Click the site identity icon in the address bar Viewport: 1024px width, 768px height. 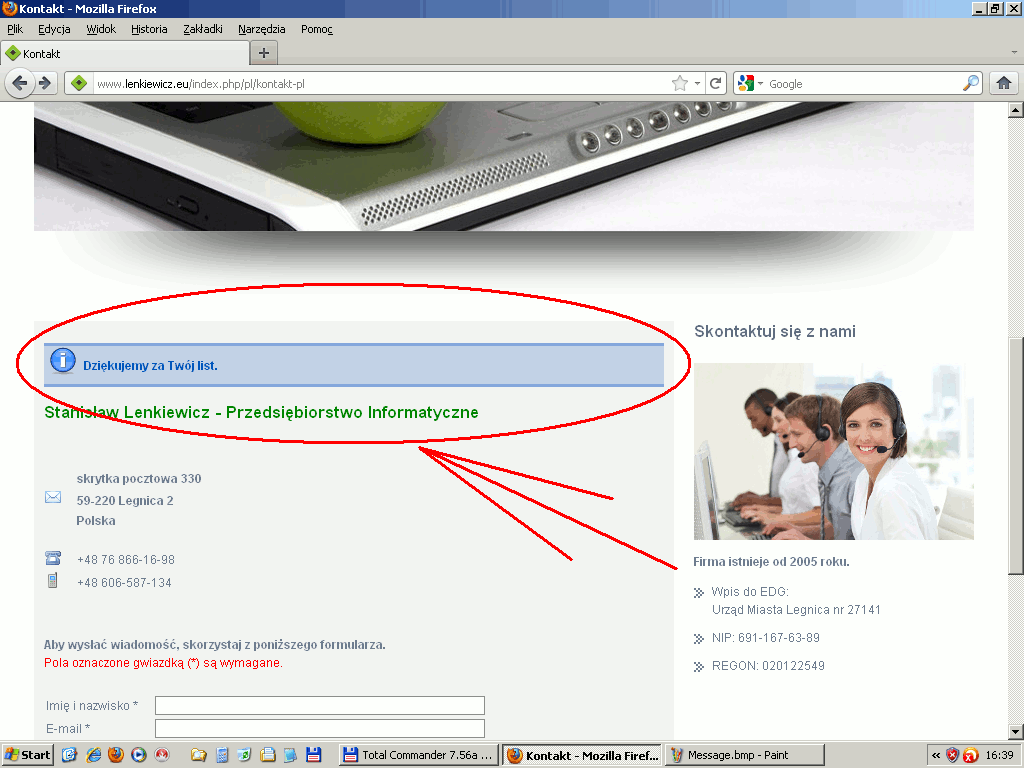pyautogui.click(x=79, y=84)
